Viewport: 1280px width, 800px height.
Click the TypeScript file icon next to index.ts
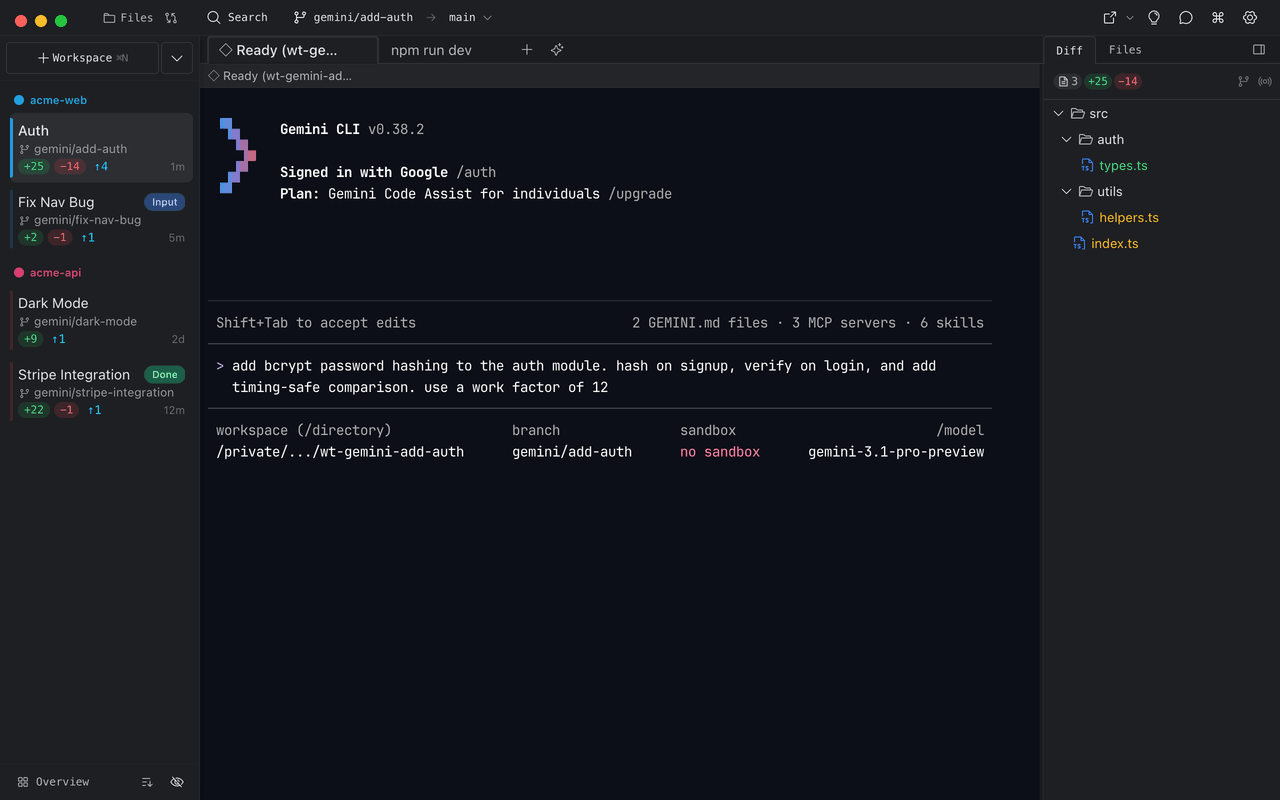[x=1079, y=244]
